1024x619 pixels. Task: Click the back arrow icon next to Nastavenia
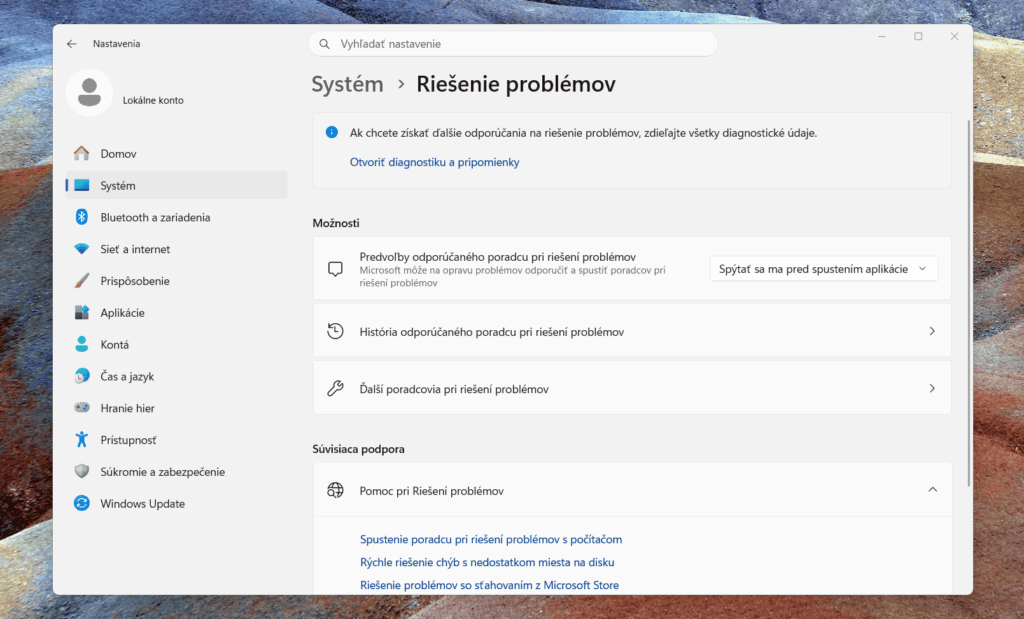(x=72, y=44)
